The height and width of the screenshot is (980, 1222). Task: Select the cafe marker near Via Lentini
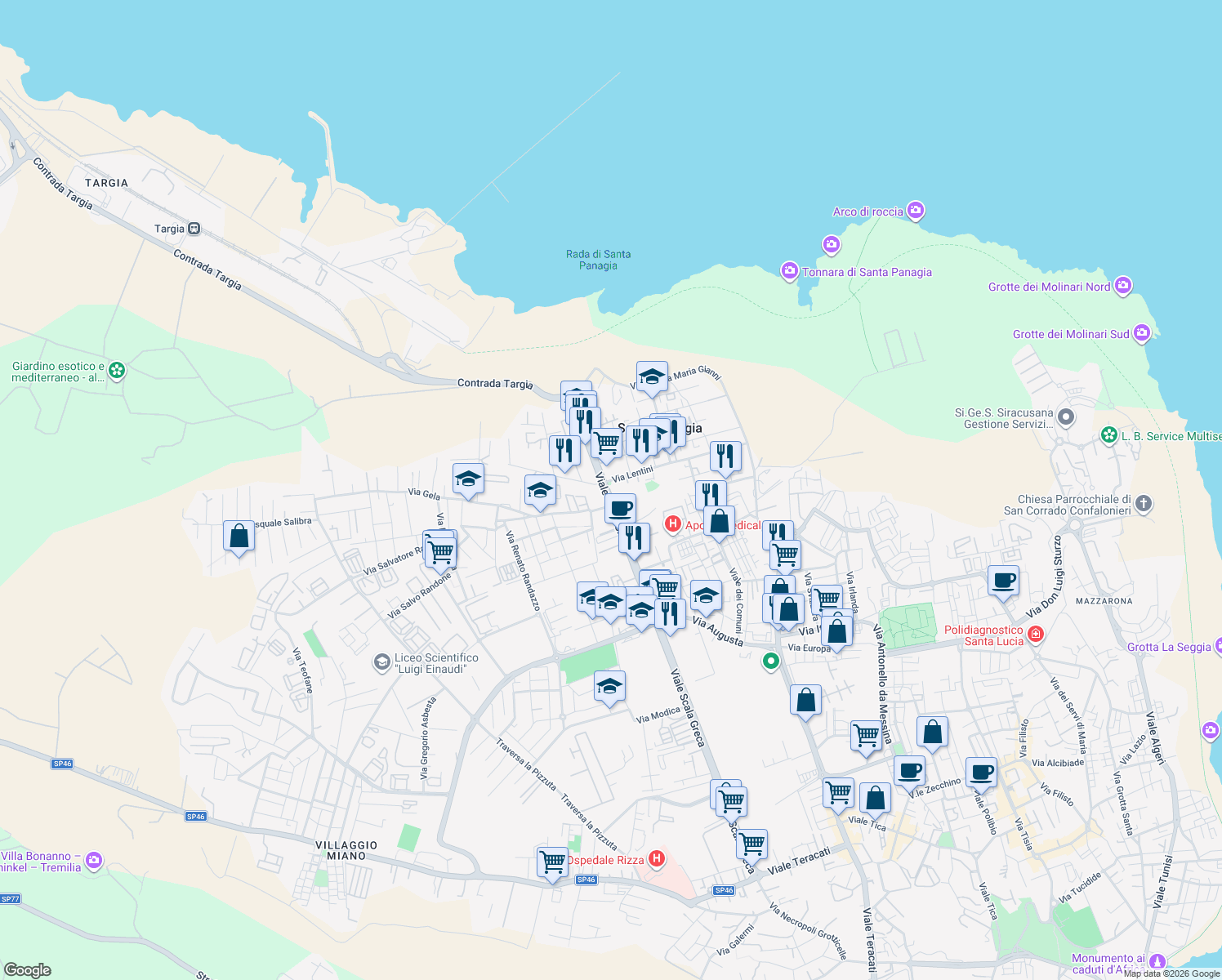point(622,510)
